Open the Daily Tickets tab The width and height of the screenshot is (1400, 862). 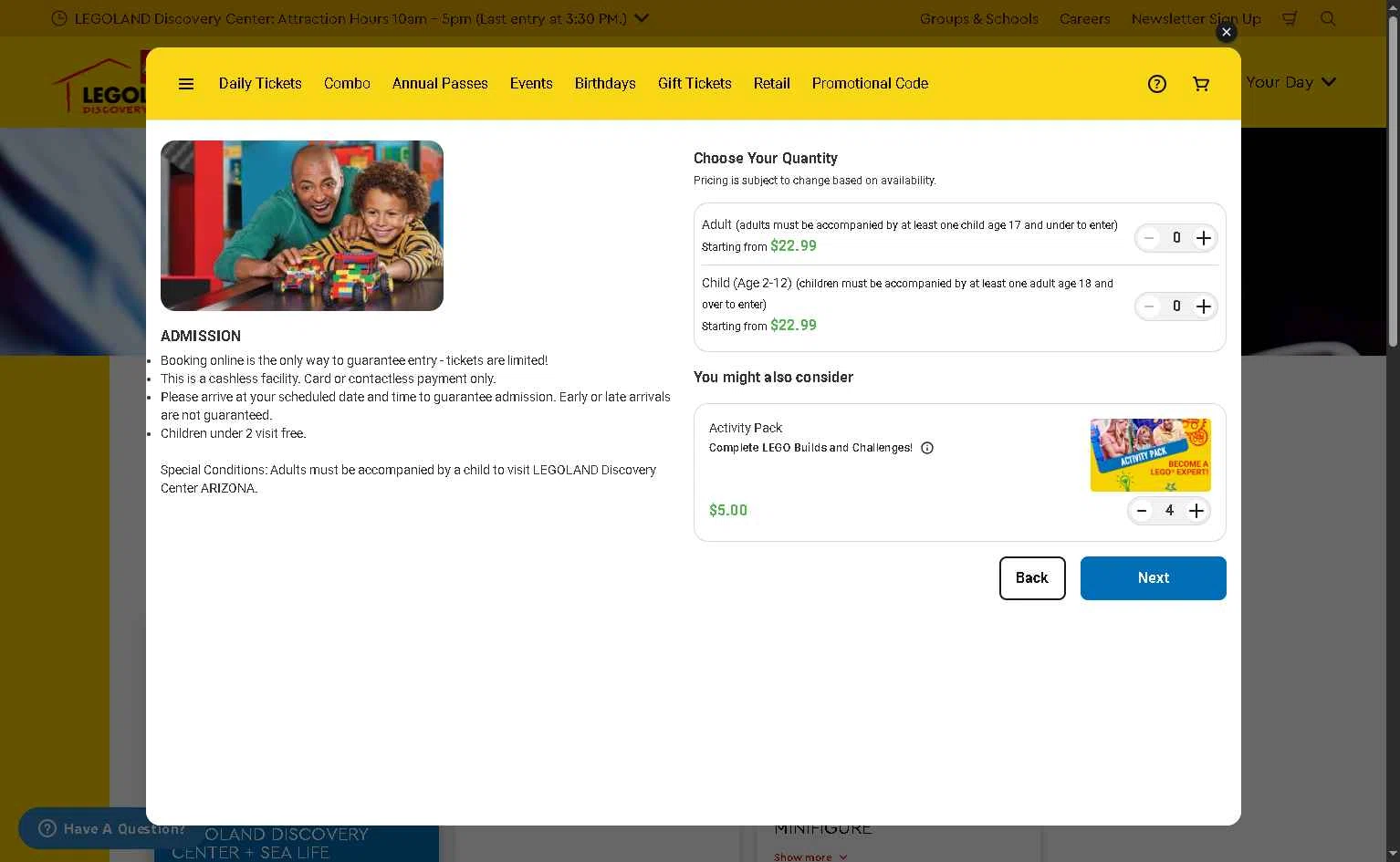(260, 83)
